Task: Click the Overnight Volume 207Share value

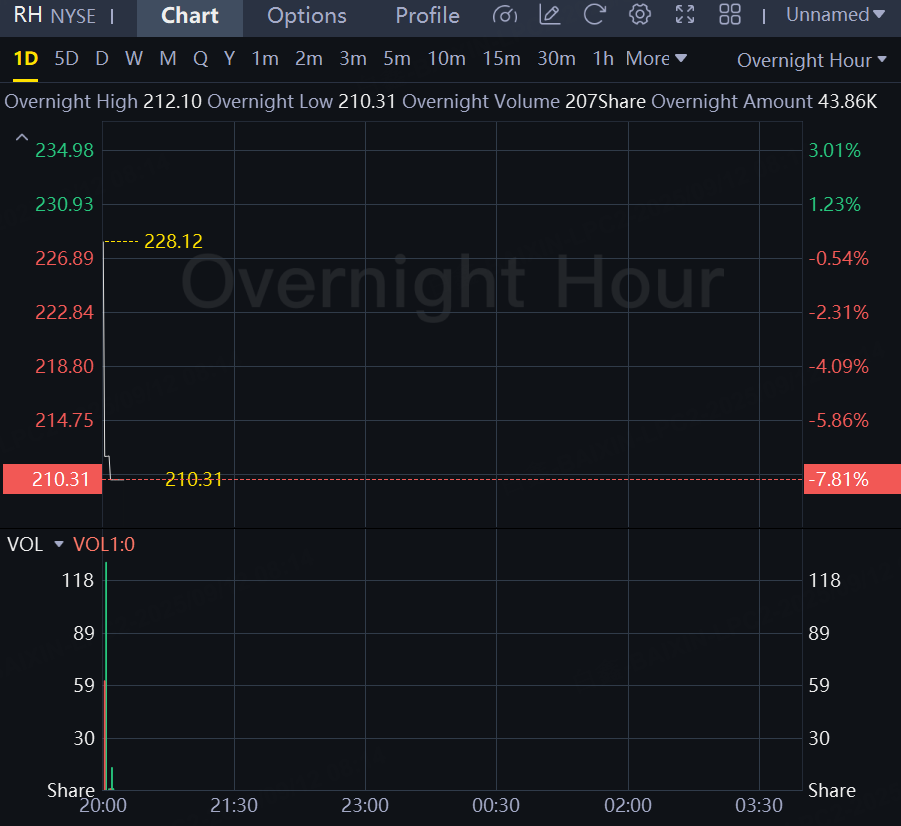Action: click(606, 101)
